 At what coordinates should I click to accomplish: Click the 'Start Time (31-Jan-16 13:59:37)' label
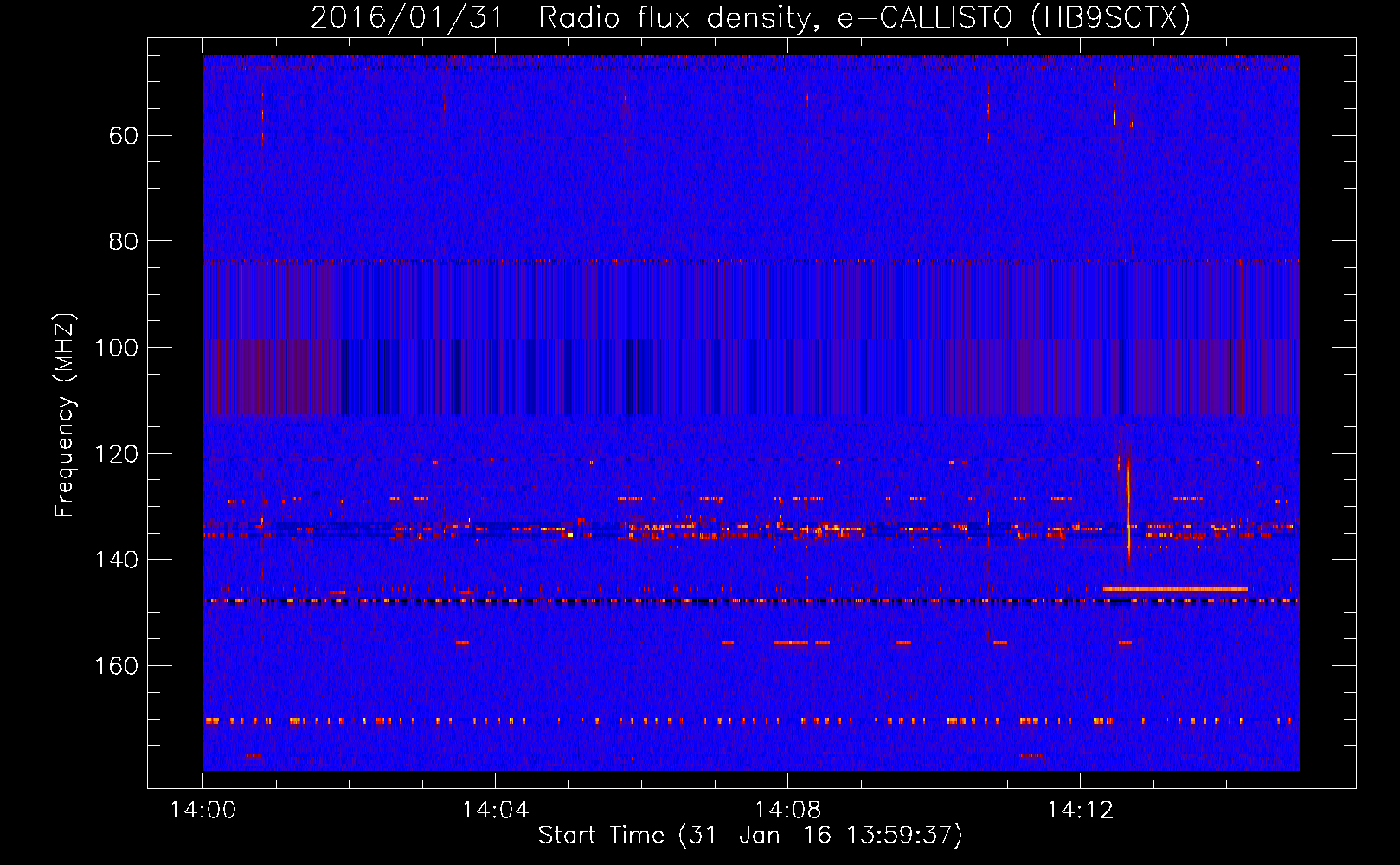[750, 836]
